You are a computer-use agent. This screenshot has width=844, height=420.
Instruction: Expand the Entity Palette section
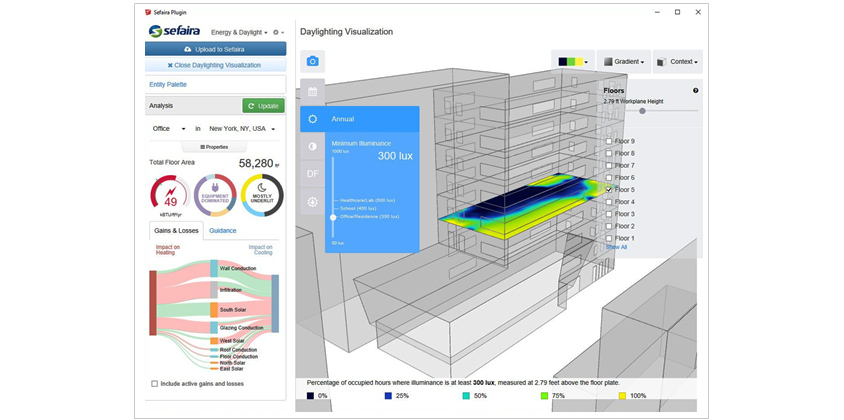[x=215, y=85]
